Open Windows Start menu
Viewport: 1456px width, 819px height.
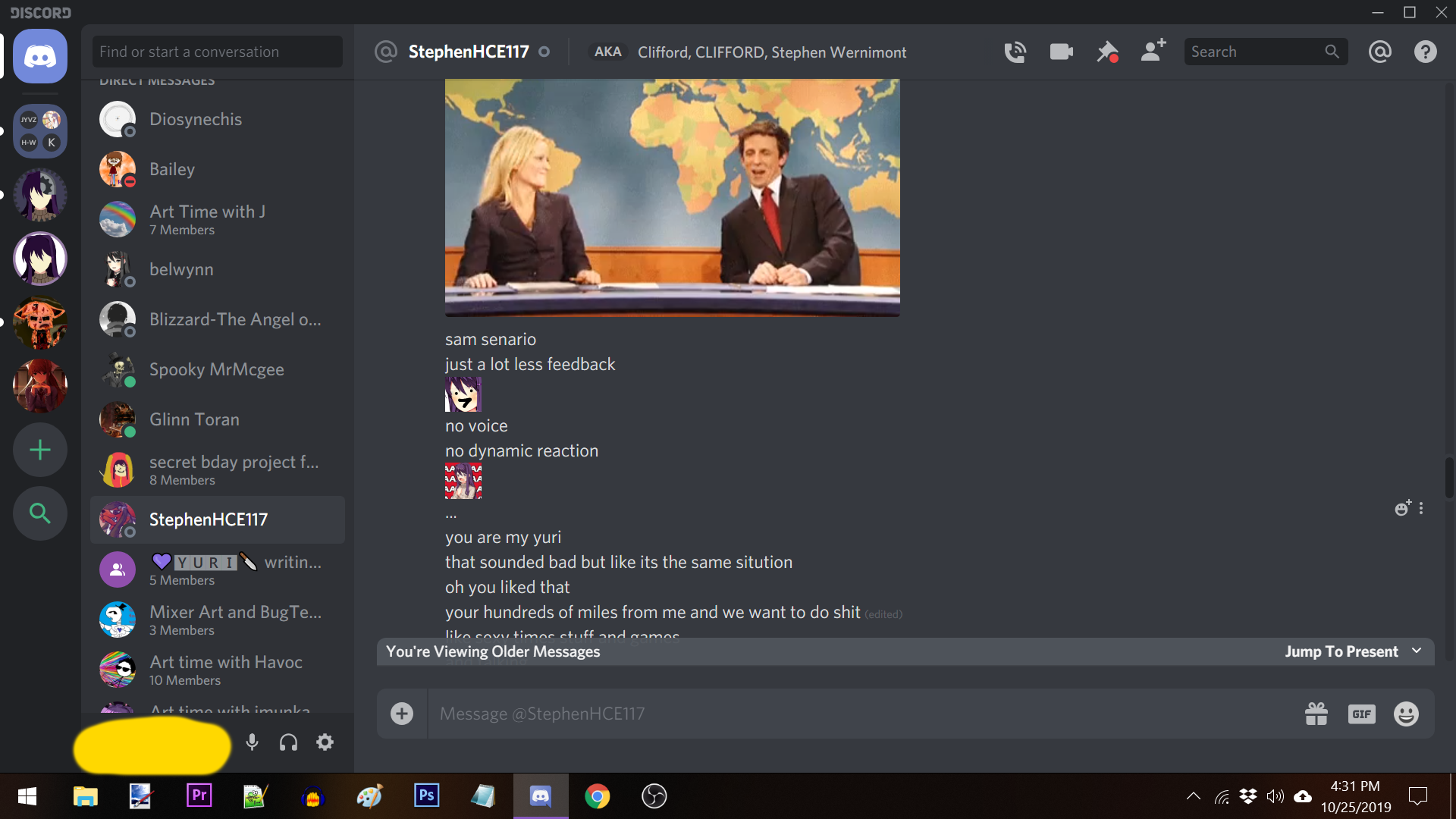point(27,796)
